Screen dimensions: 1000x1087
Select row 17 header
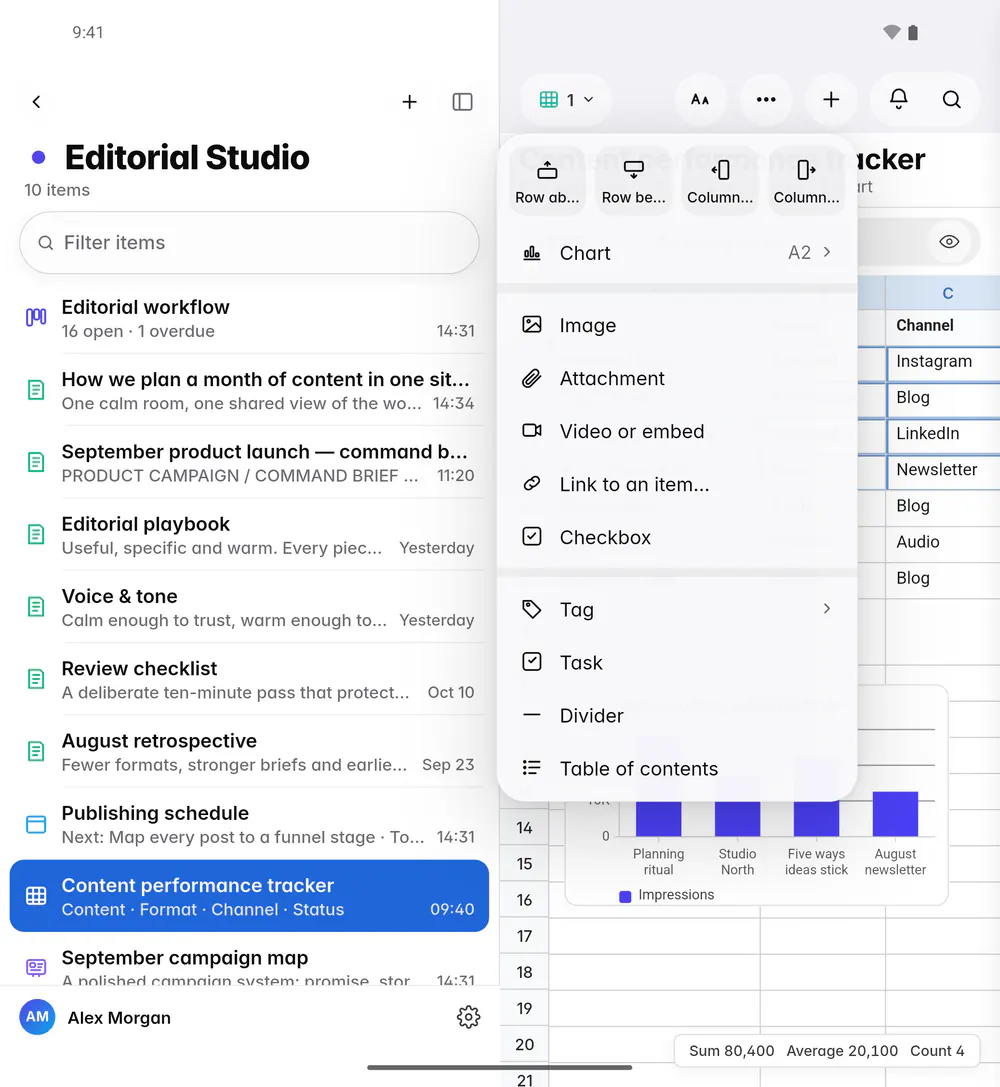click(x=525, y=936)
